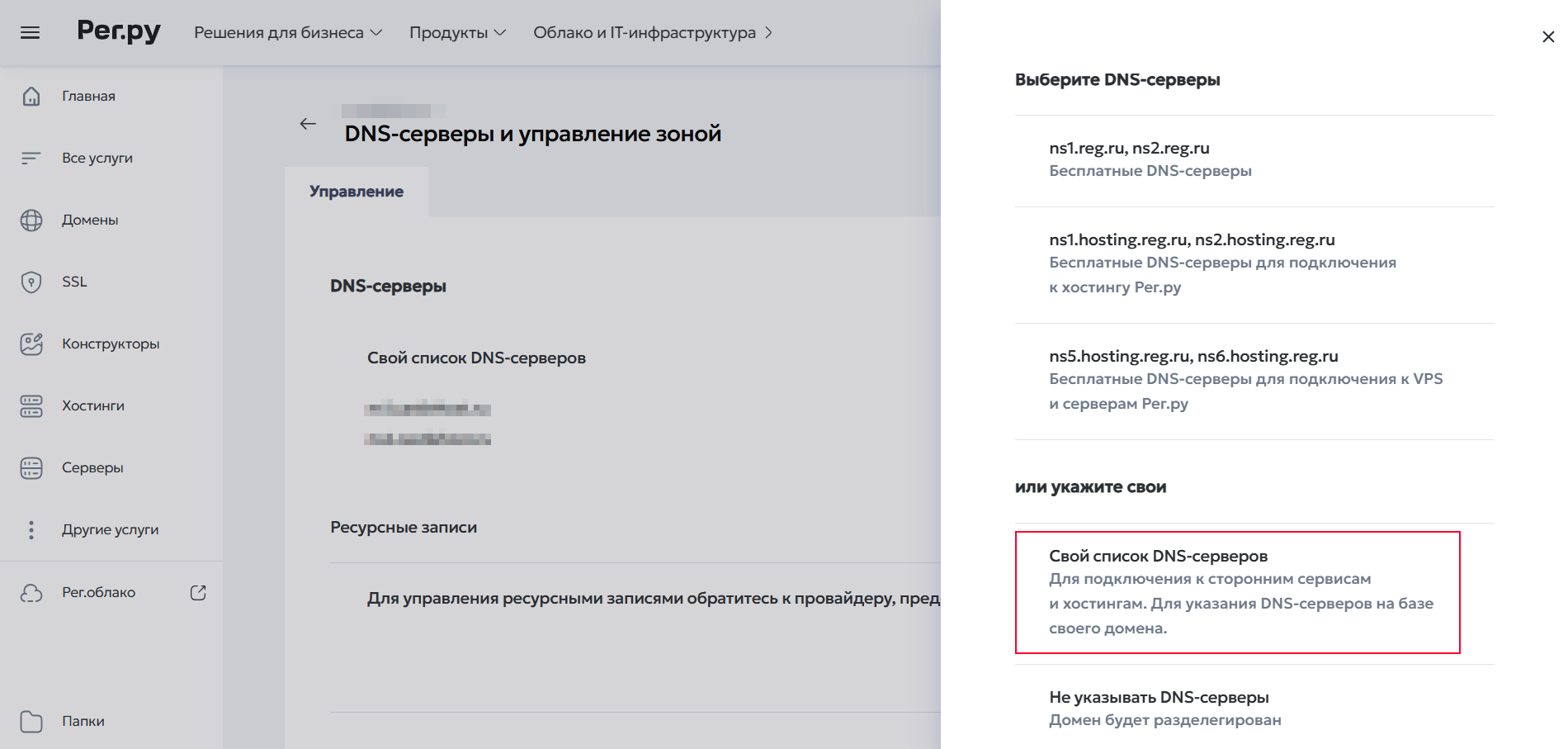Click the Домены globe icon
Screen dimensions: 1568x749
click(31, 220)
